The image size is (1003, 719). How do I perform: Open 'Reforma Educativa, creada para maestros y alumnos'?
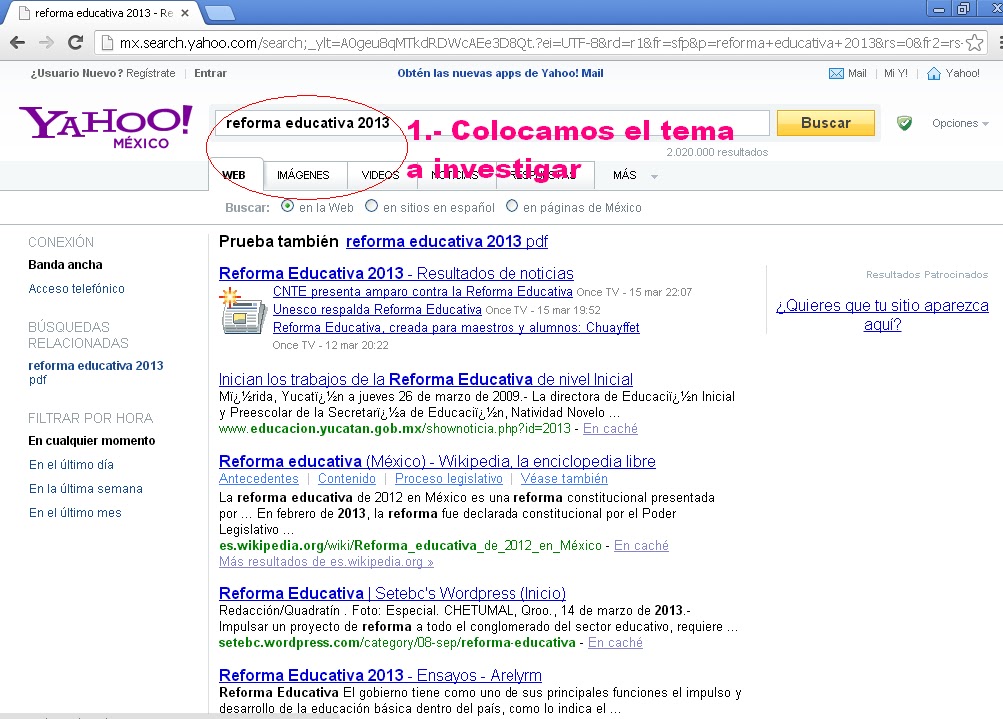[456, 328]
